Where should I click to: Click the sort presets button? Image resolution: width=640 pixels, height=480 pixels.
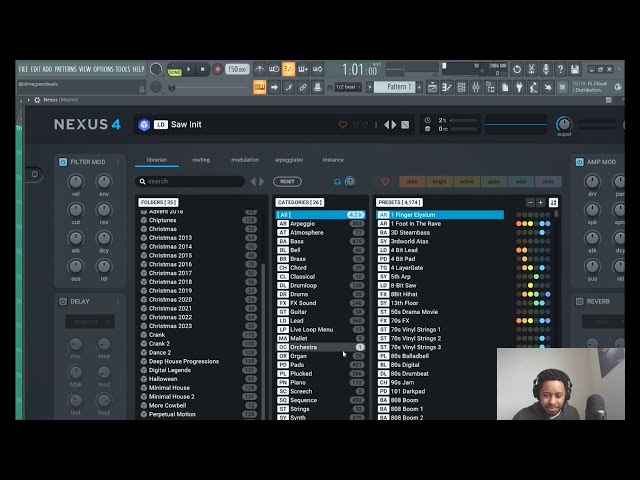tap(553, 202)
